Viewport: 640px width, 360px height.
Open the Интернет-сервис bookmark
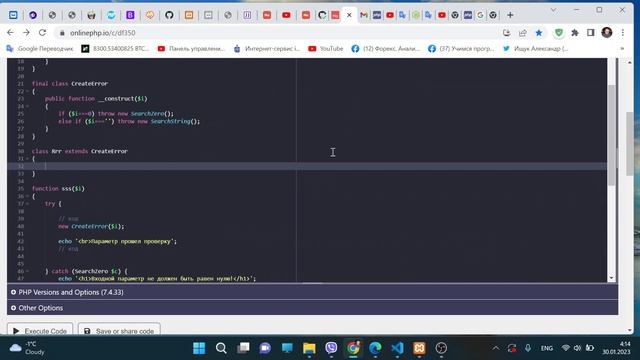pyautogui.click(x=267, y=49)
